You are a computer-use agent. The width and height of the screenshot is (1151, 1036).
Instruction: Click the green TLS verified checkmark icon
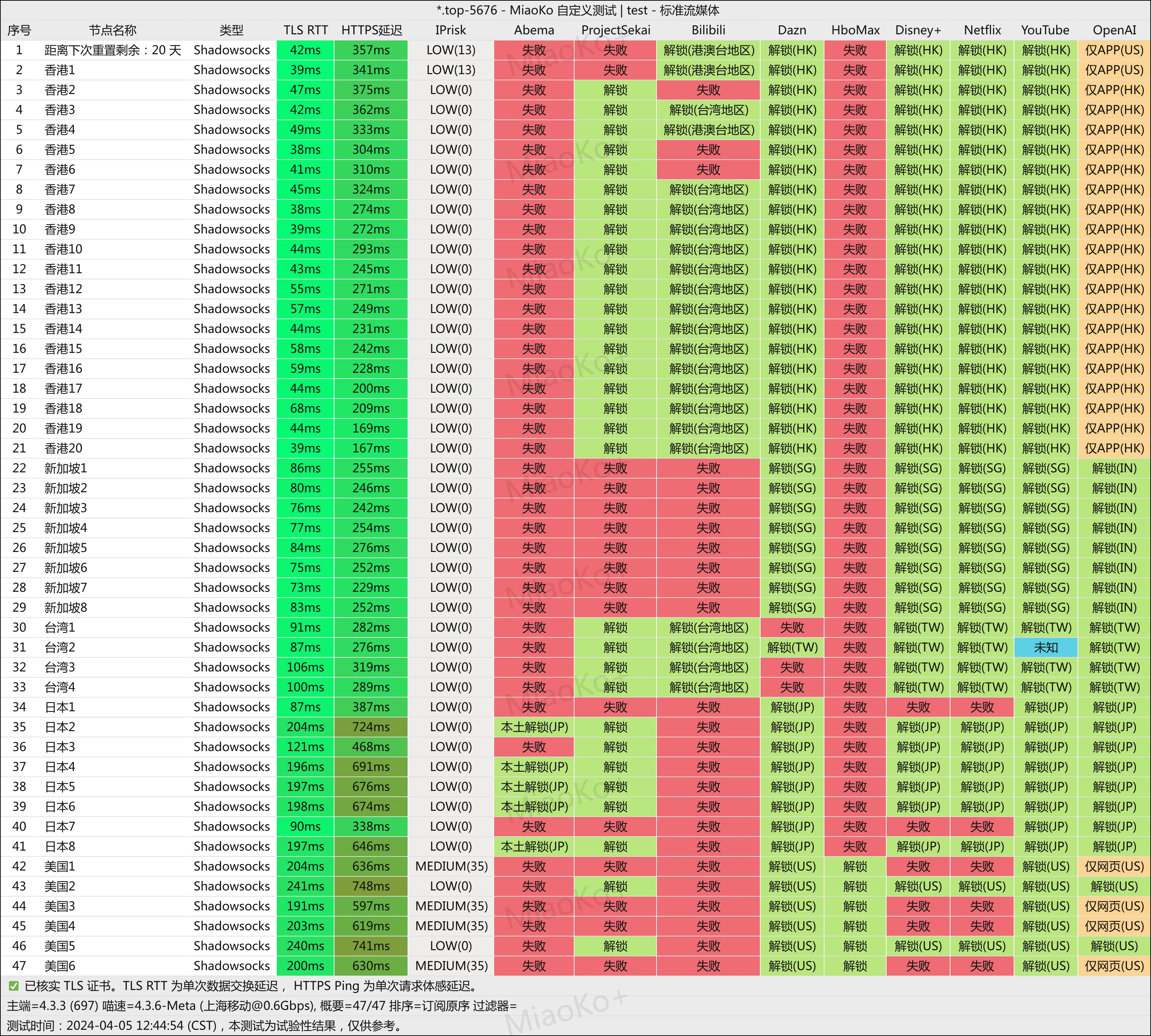[x=14, y=986]
